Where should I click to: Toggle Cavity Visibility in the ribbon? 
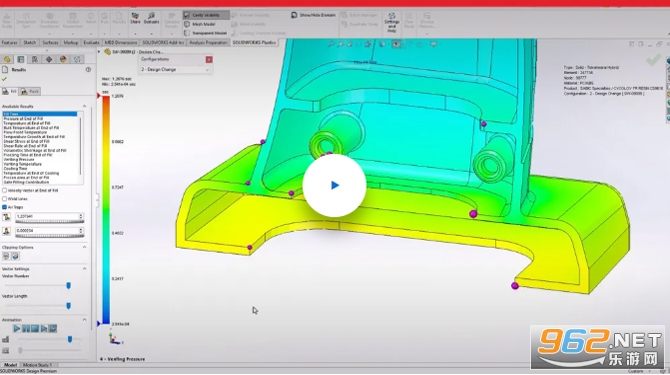pos(206,15)
